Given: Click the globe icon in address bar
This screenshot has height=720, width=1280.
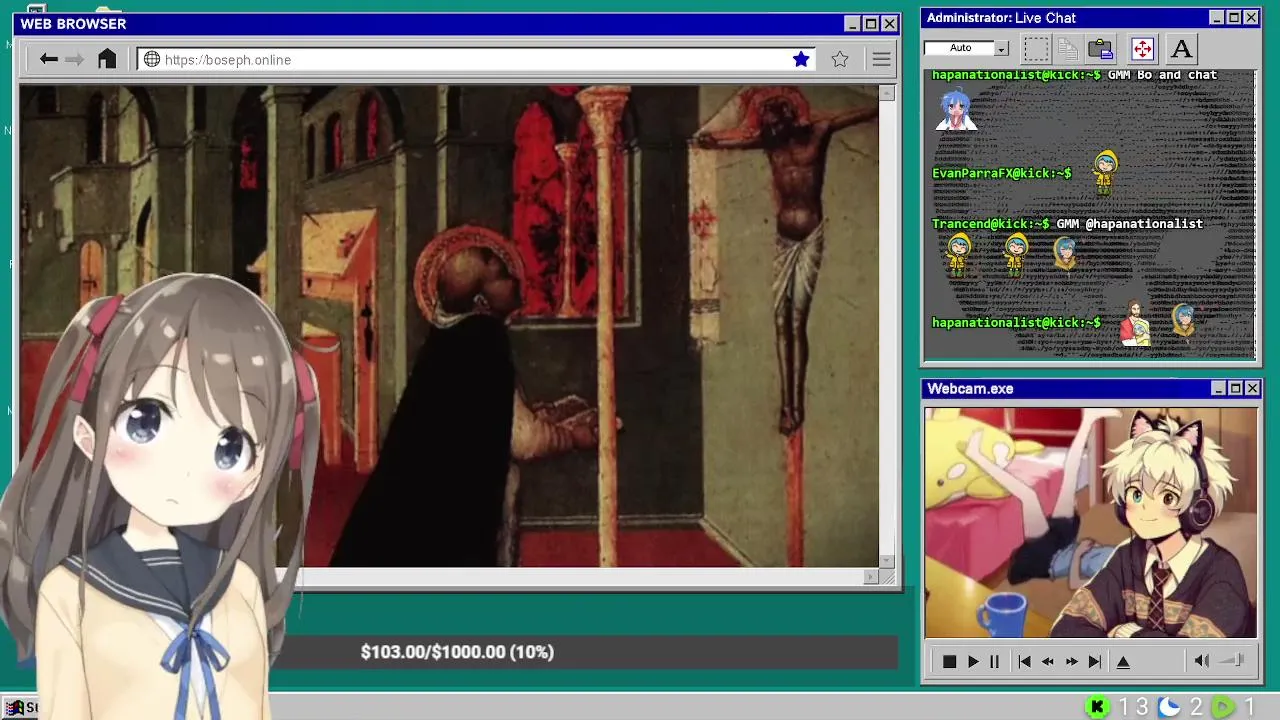Looking at the screenshot, I should pos(152,59).
